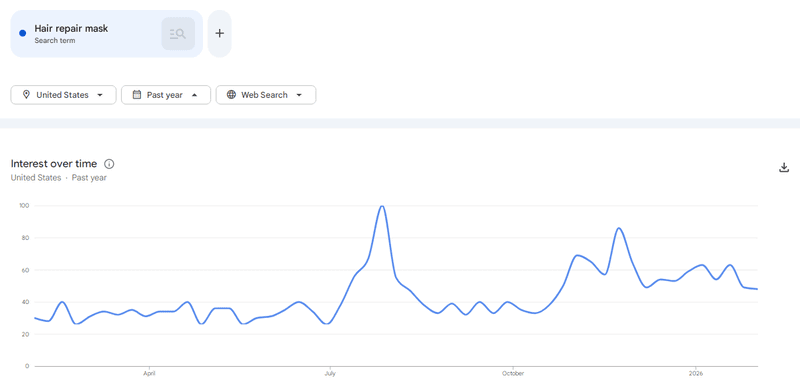The width and height of the screenshot is (800, 382).
Task: Download the Interest over time CSV
Action: 784,167
